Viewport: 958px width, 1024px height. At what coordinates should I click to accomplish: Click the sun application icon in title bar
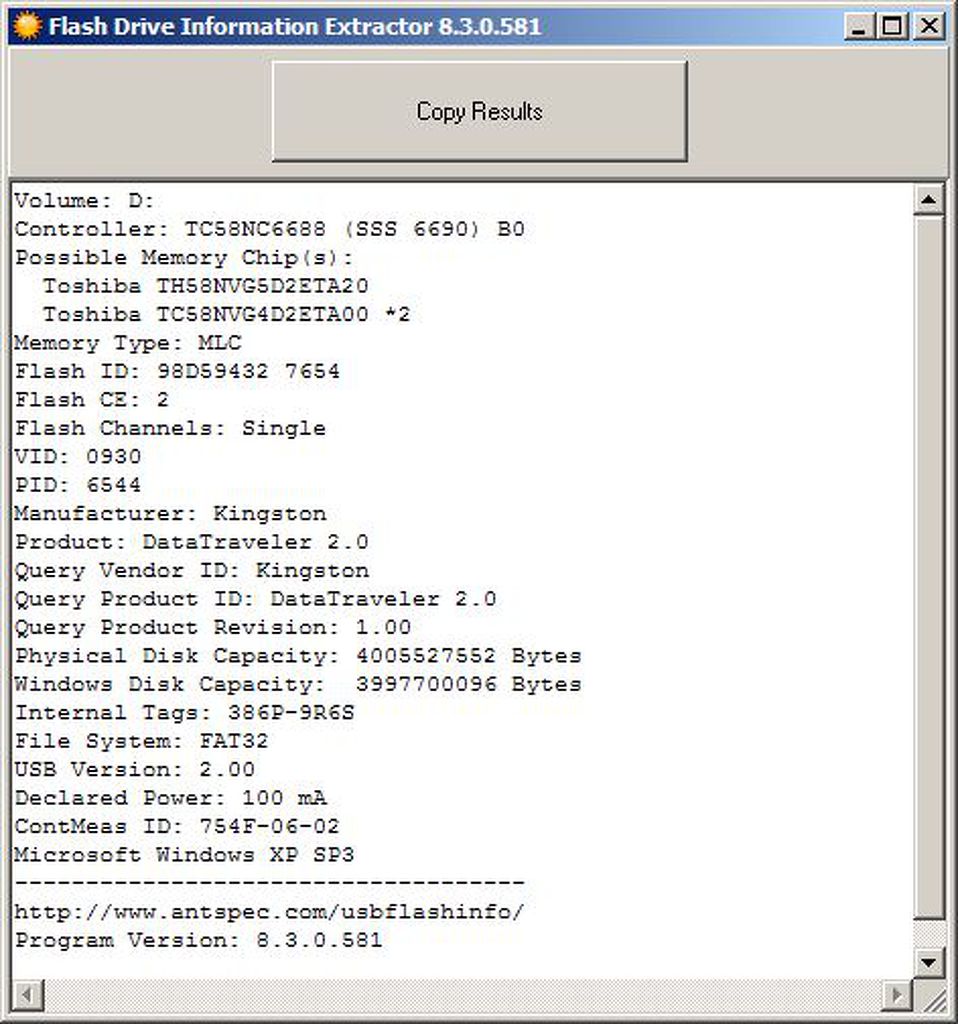[27, 26]
